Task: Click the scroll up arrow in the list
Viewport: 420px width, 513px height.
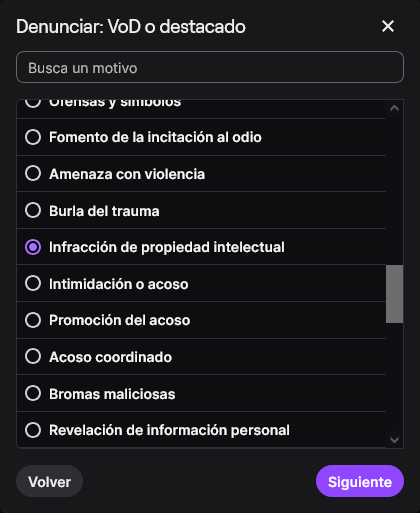Action: [x=394, y=108]
